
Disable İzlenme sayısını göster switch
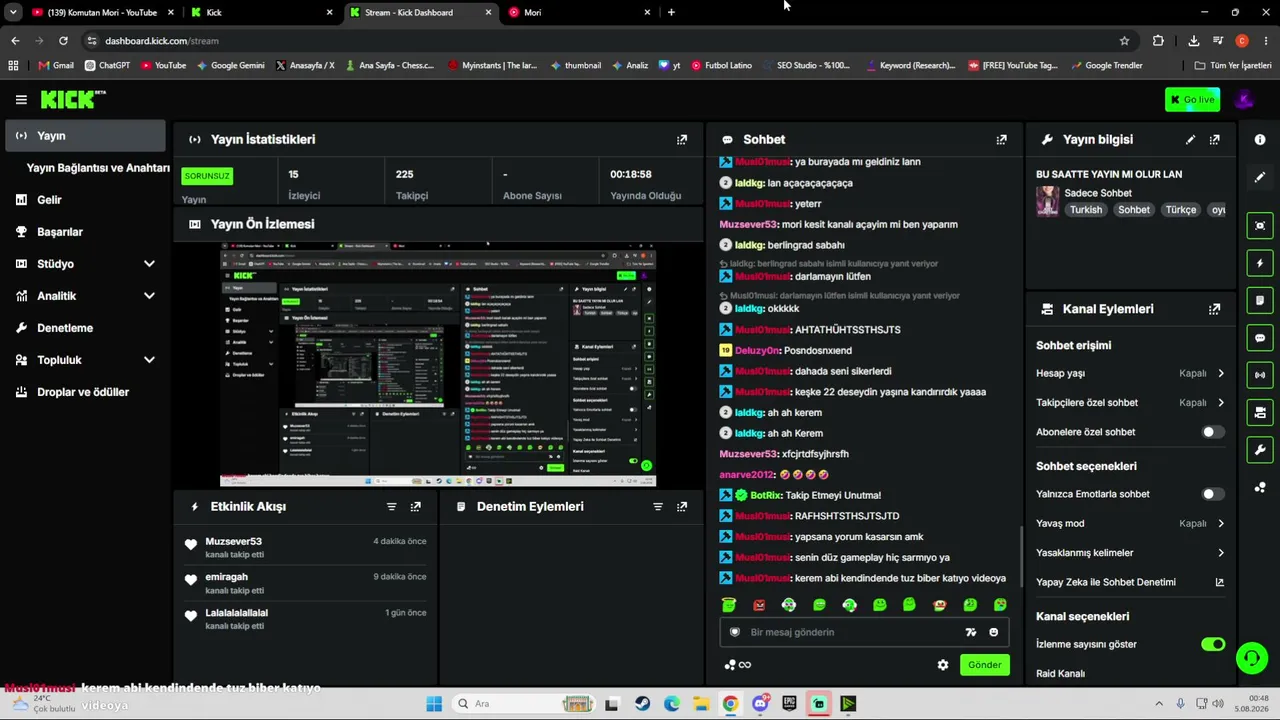pos(1212,644)
